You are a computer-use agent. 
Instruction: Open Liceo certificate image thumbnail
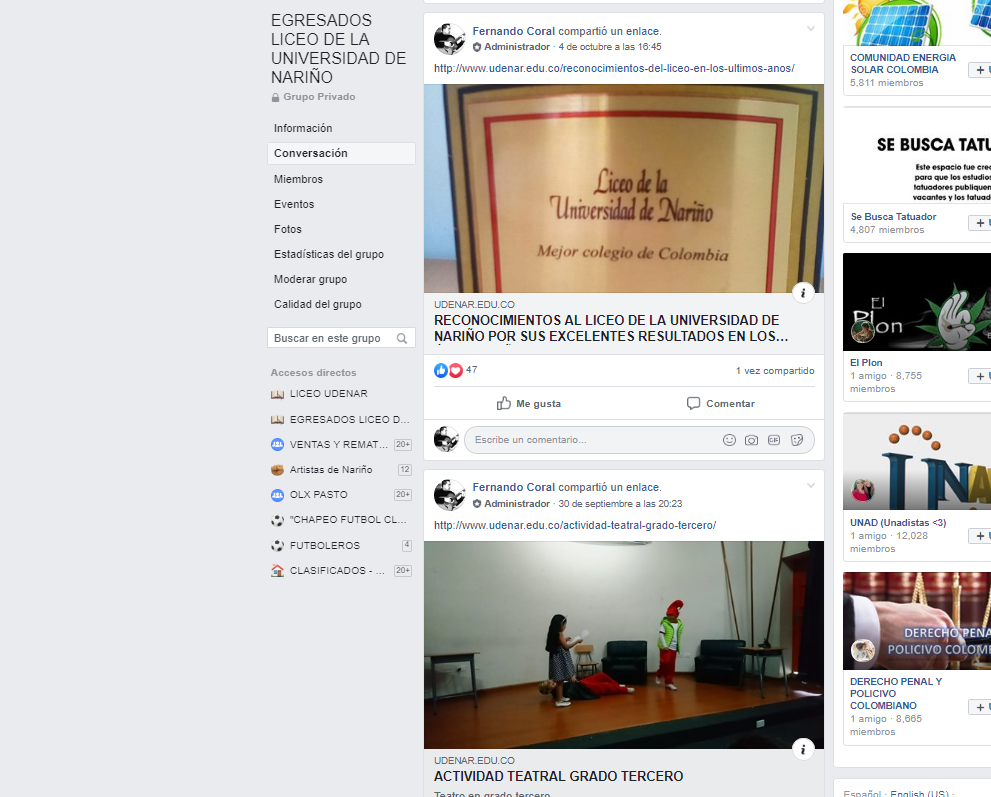pos(624,188)
